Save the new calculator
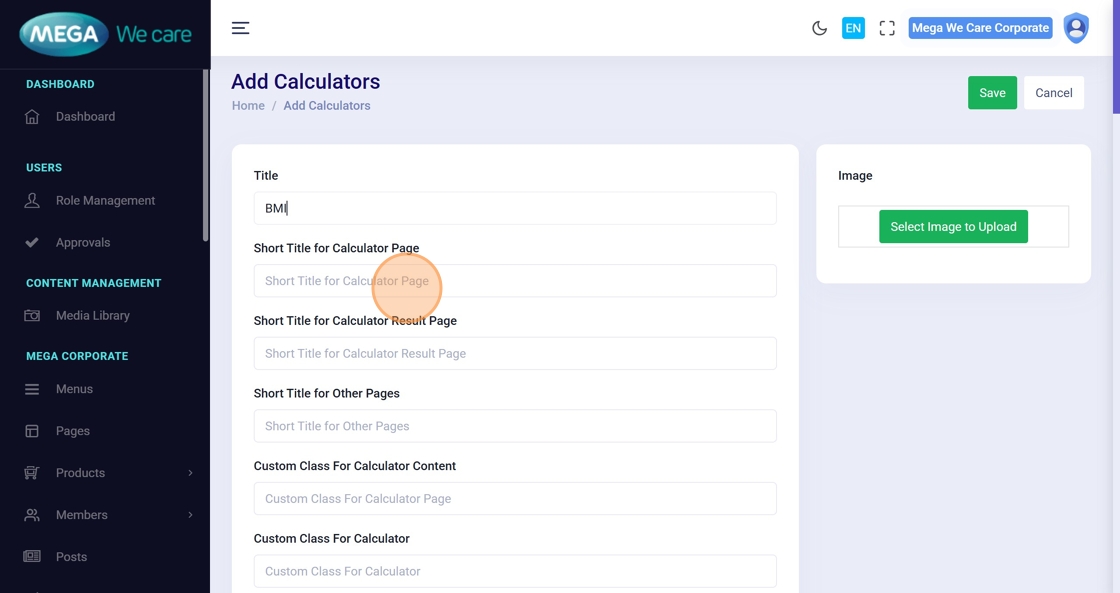This screenshot has width=1120, height=593. 992,93
